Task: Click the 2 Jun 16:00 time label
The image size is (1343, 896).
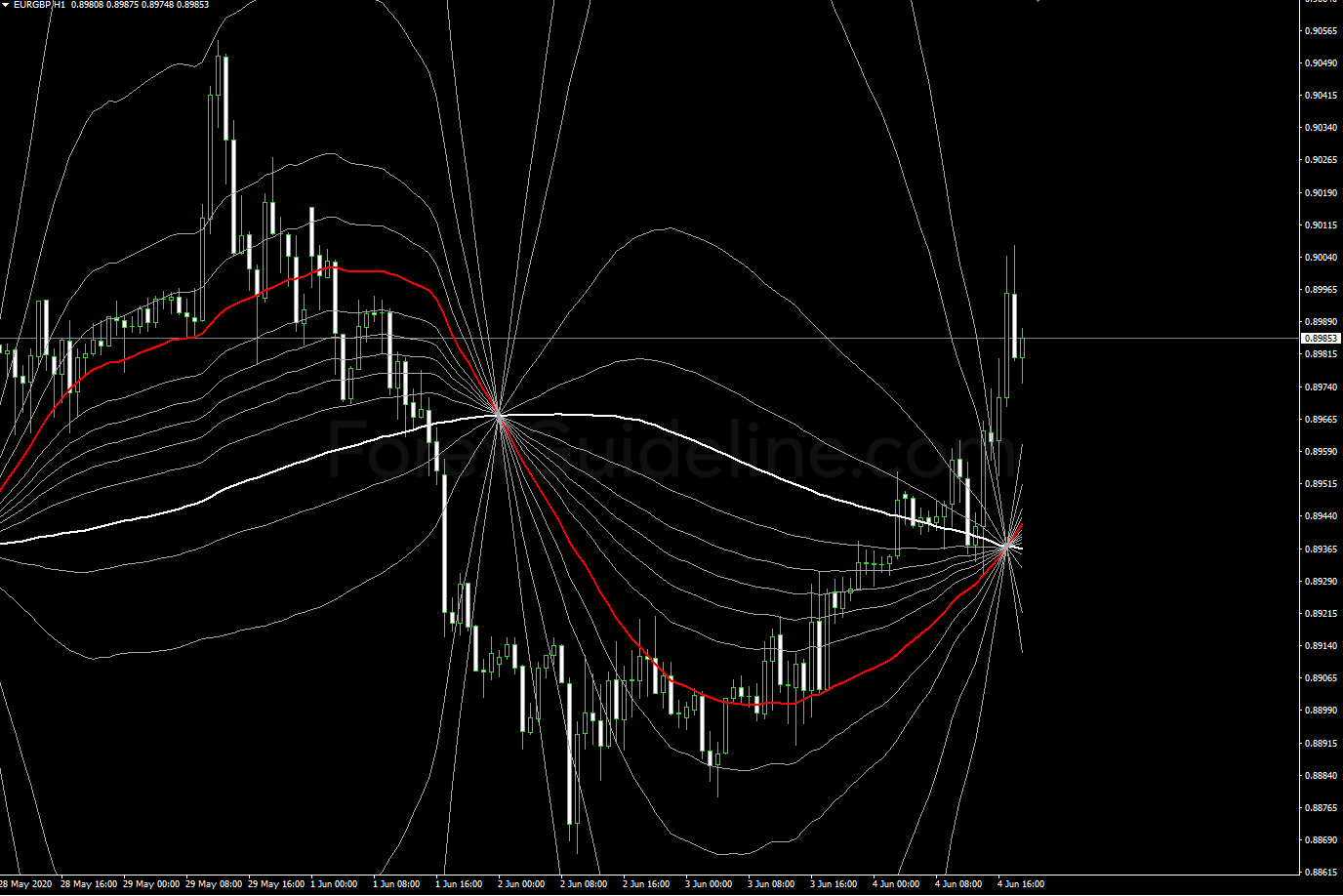Action: (646, 884)
